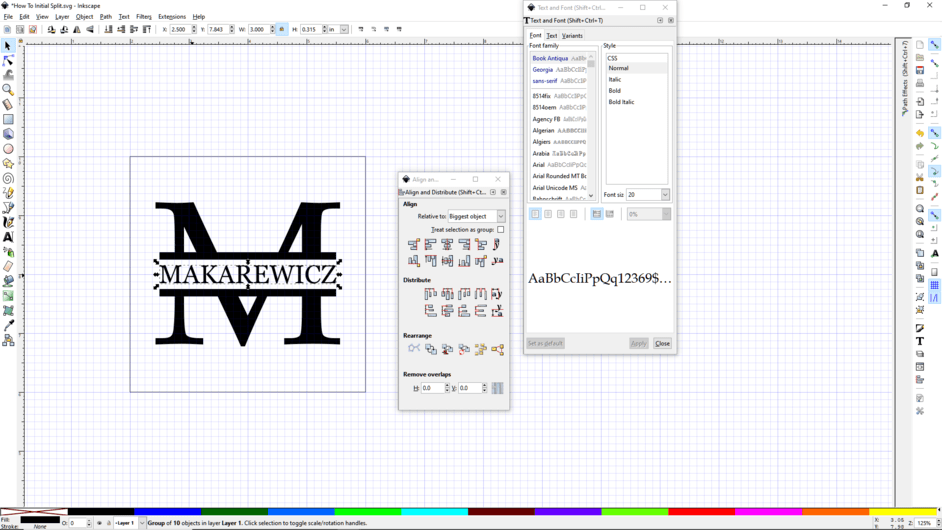
Task: Select the Dropper color picker tool
Action: coord(8,325)
